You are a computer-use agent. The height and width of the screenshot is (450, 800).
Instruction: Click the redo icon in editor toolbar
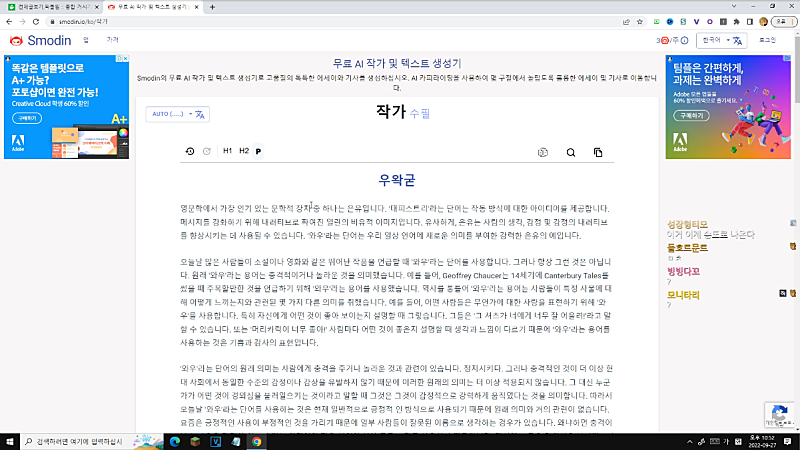coord(207,152)
